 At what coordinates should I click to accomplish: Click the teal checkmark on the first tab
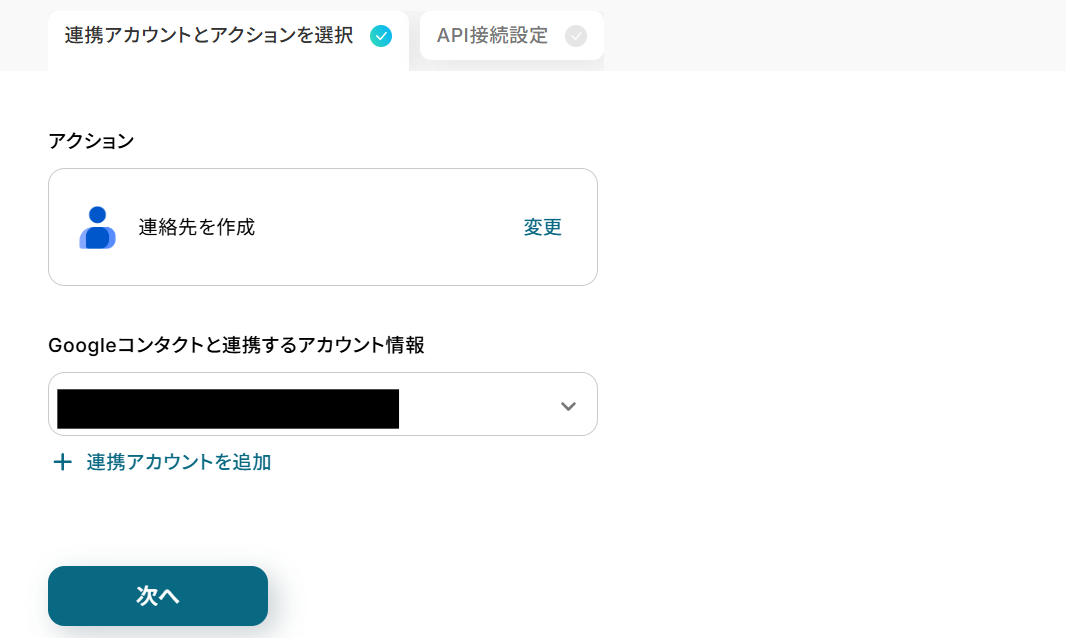point(380,36)
